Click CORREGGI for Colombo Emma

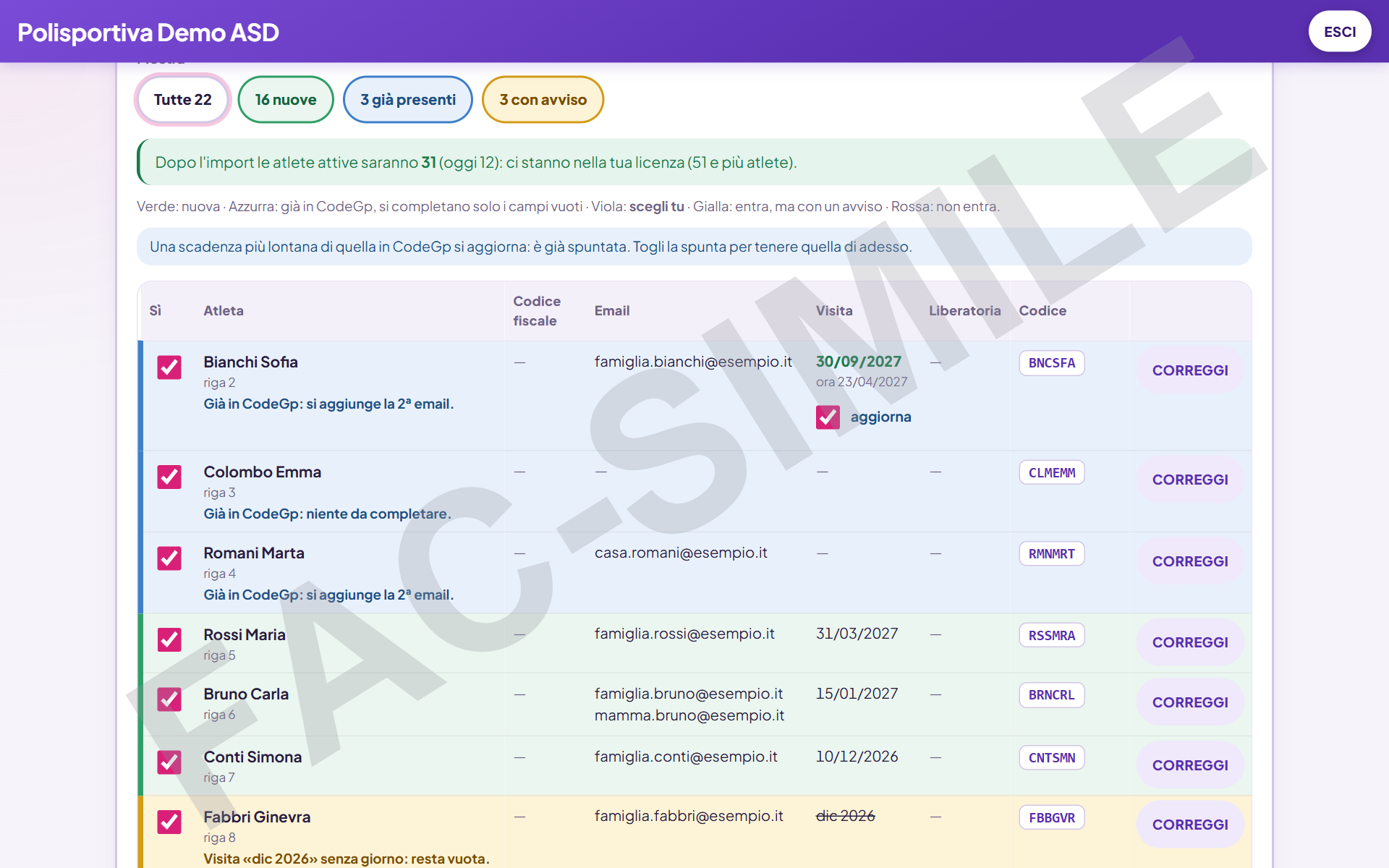[1190, 480]
